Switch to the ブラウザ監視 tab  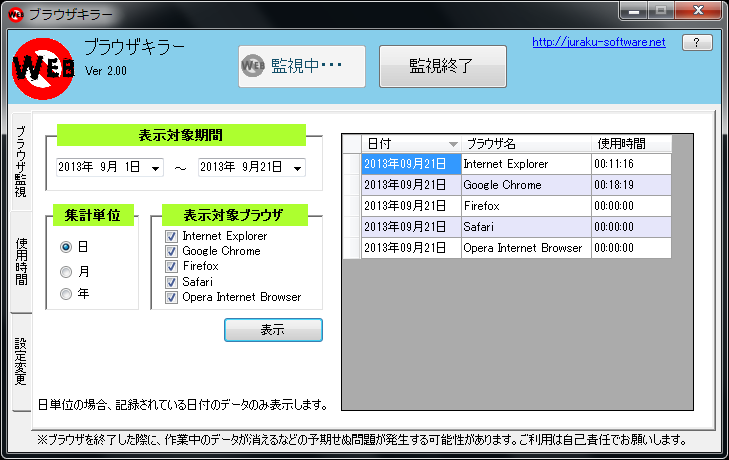pyautogui.click(x=21, y=161)
